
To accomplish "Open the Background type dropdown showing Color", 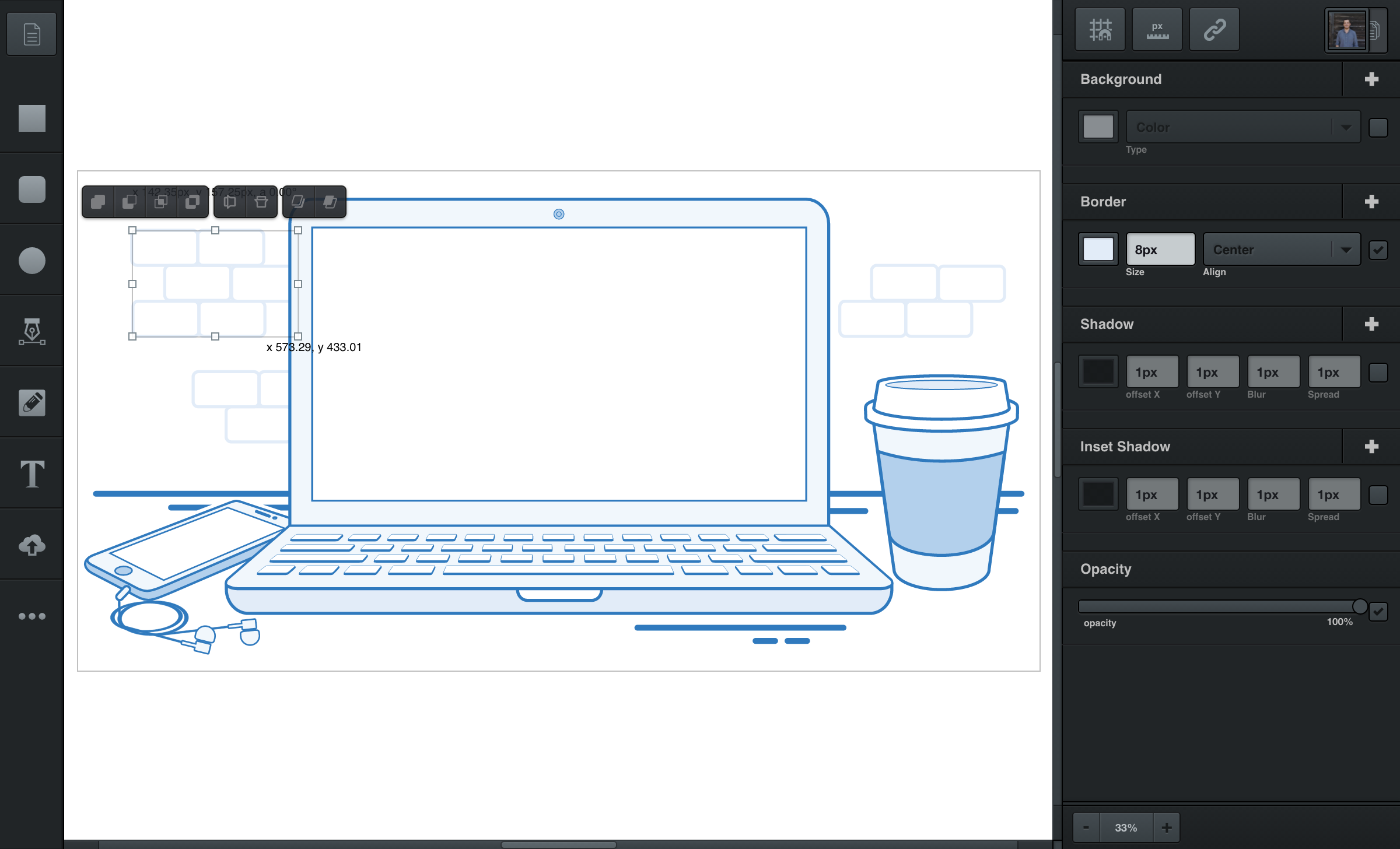I will (x=1243, y=127).
